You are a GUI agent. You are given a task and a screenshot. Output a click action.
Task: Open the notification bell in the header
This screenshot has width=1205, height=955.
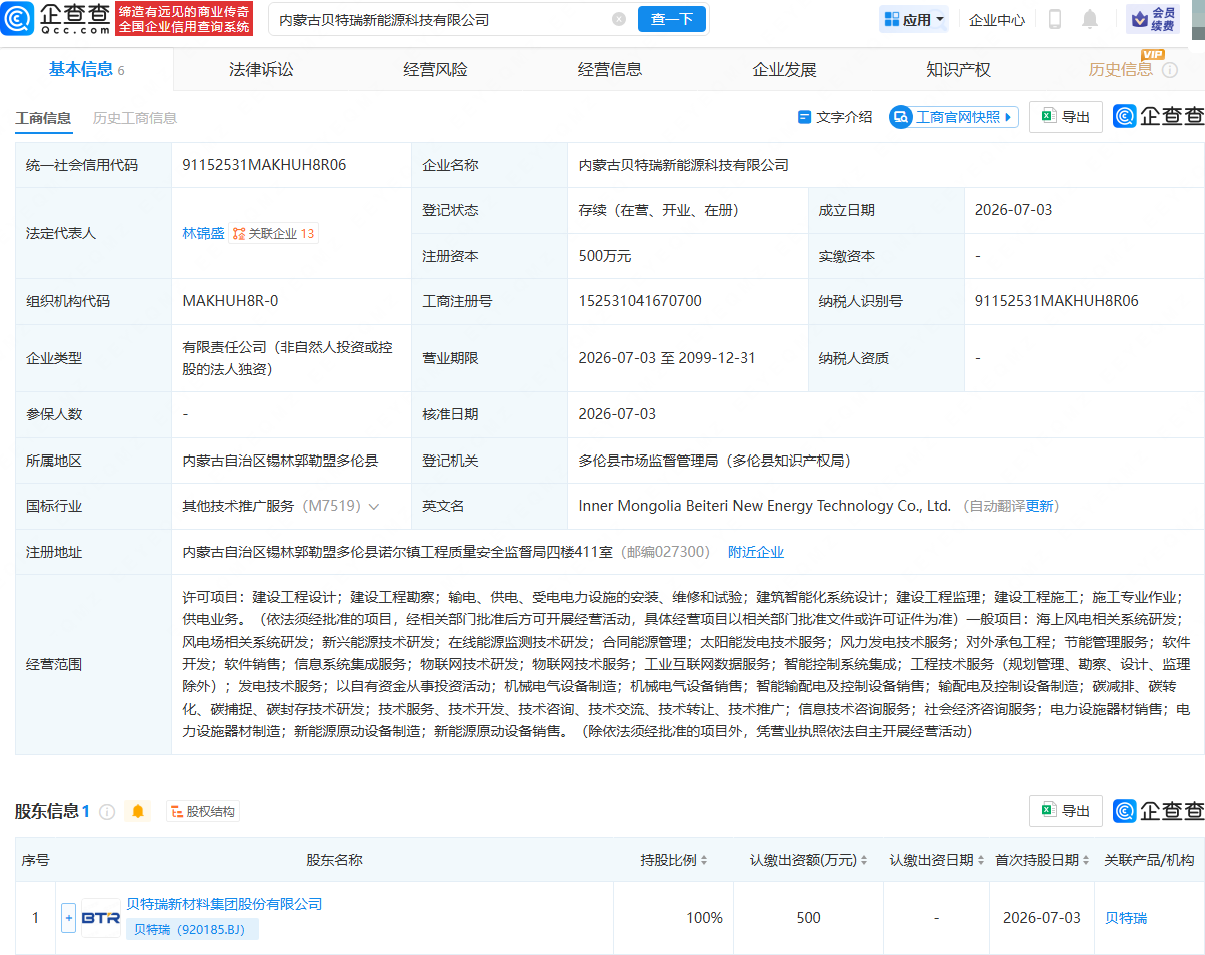point(1090,19)
